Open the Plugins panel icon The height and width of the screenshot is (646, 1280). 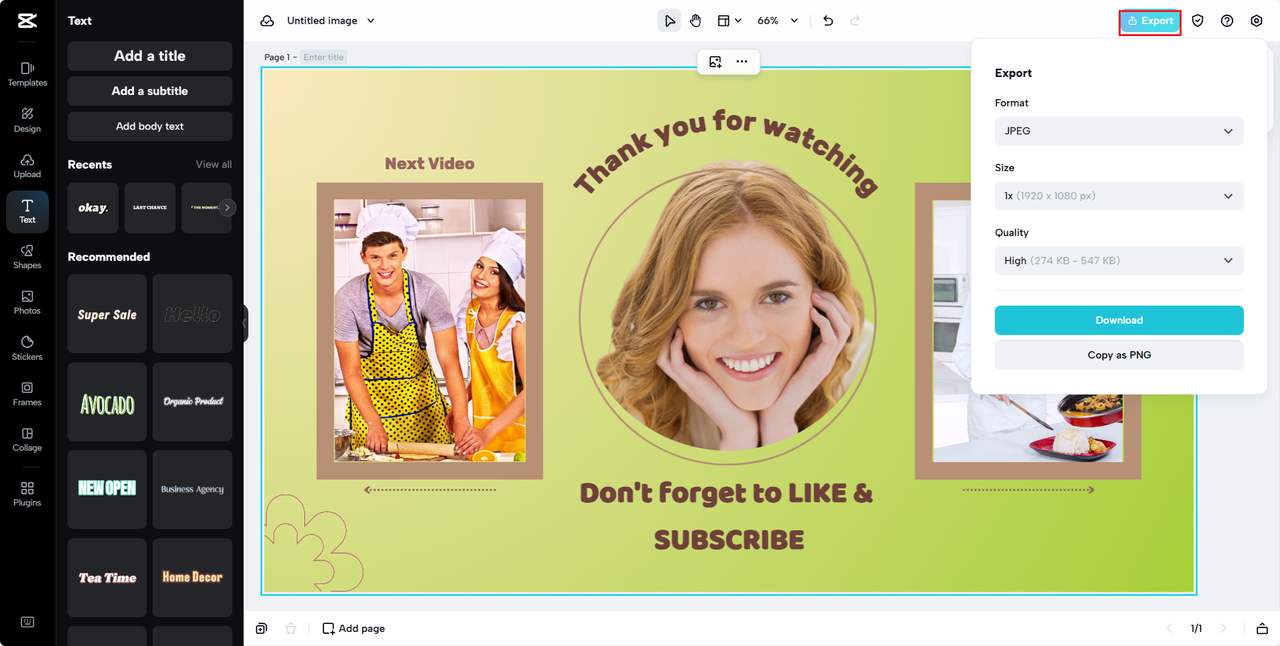pos(27,494)
